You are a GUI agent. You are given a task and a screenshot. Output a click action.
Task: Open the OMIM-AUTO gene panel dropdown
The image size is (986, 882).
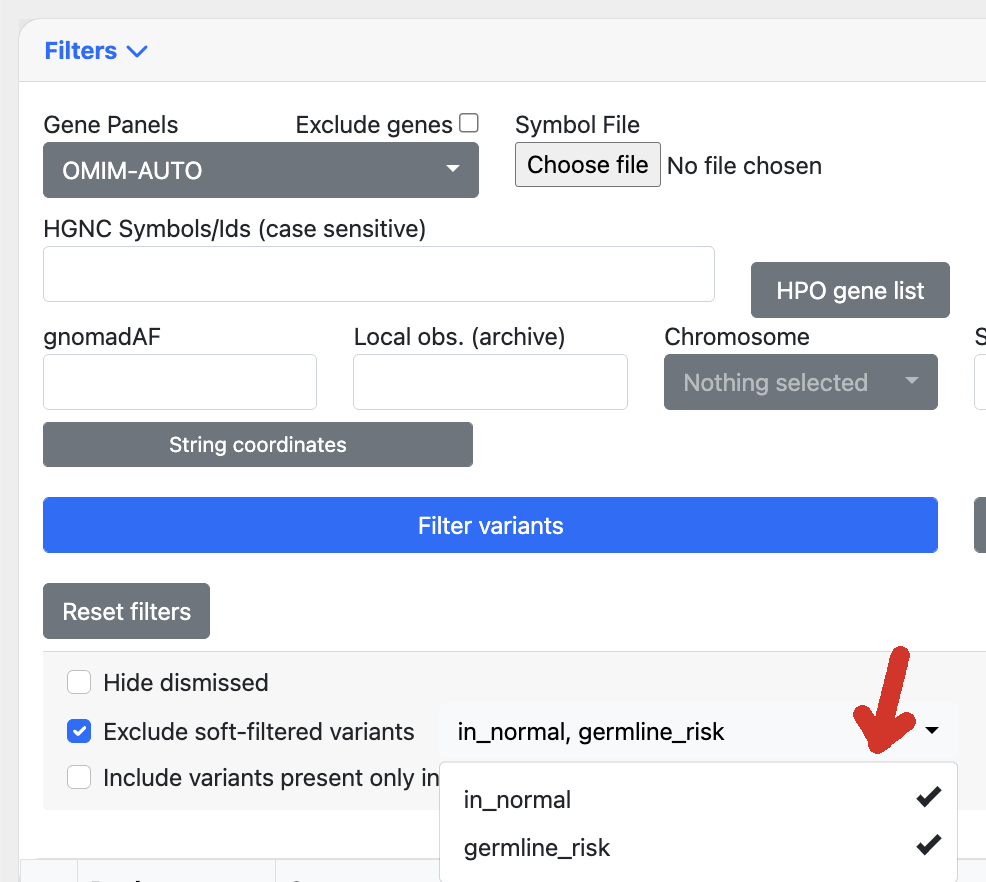click(260, 170)
